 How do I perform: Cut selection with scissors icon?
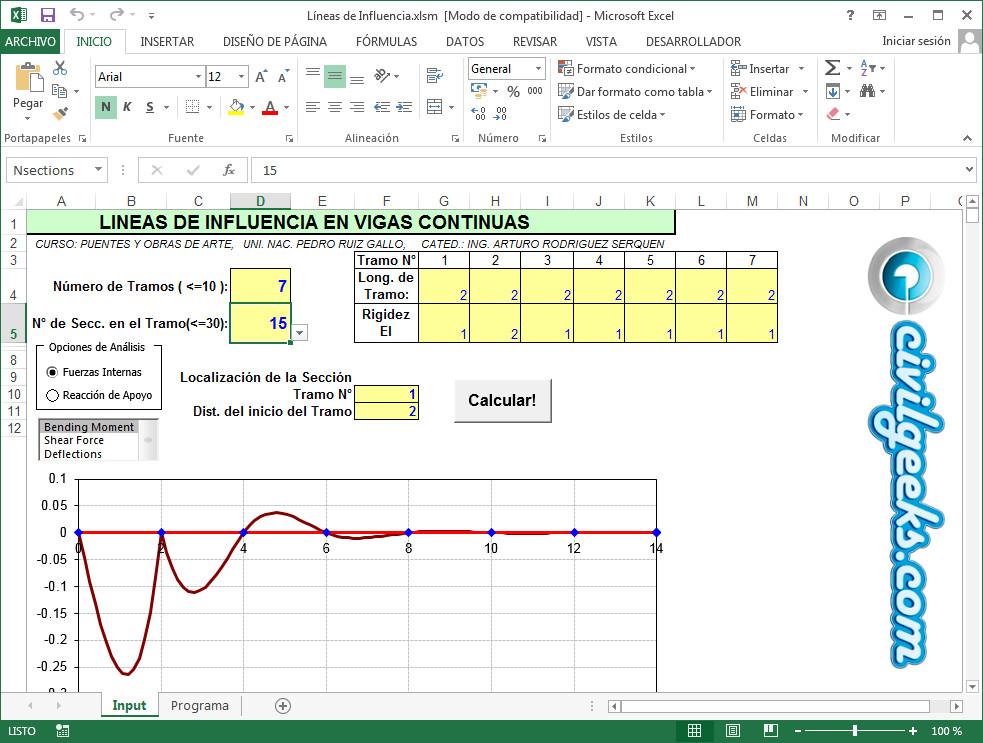60,68
